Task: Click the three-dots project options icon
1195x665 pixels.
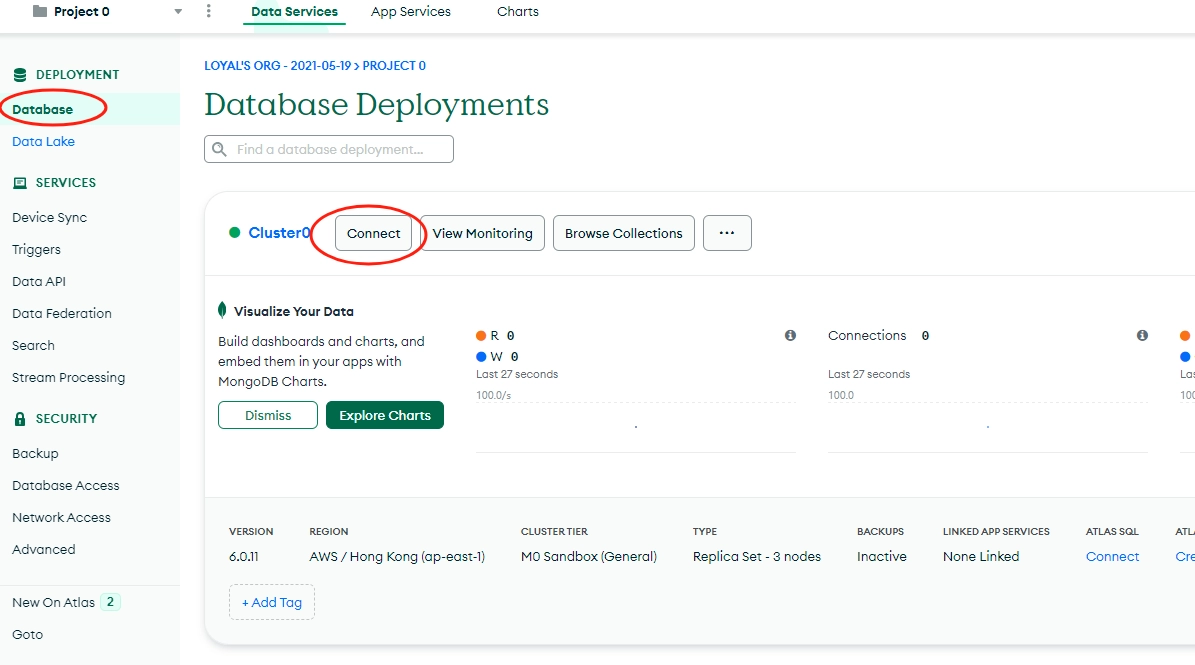Action: tap(209, 11)
